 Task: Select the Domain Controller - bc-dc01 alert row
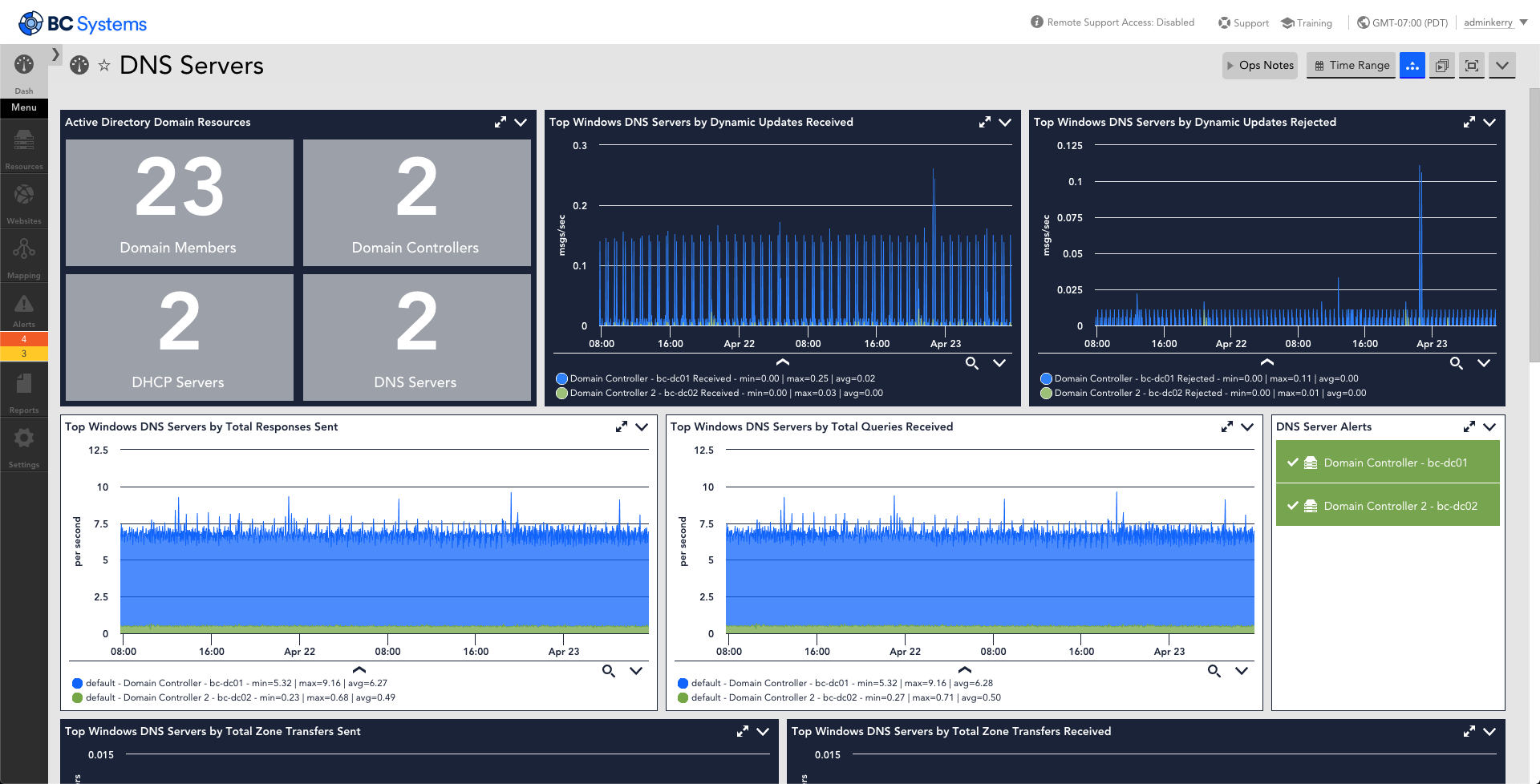tap(1388, 463)
